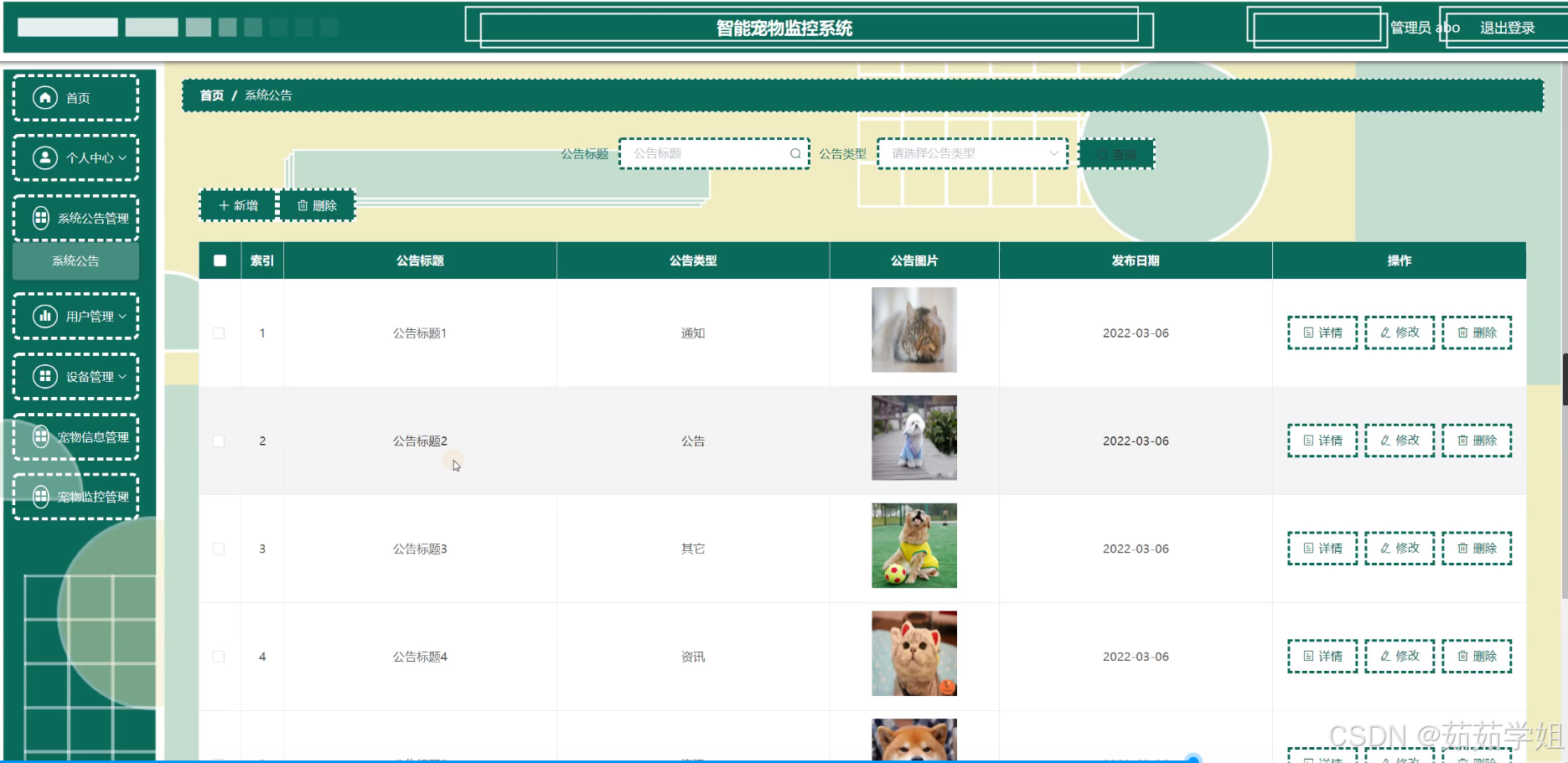The height and width of the screenshot is (763, 1568).
Task: Click the 管理员 abo user label
Action: click(x=1425, y=28)
